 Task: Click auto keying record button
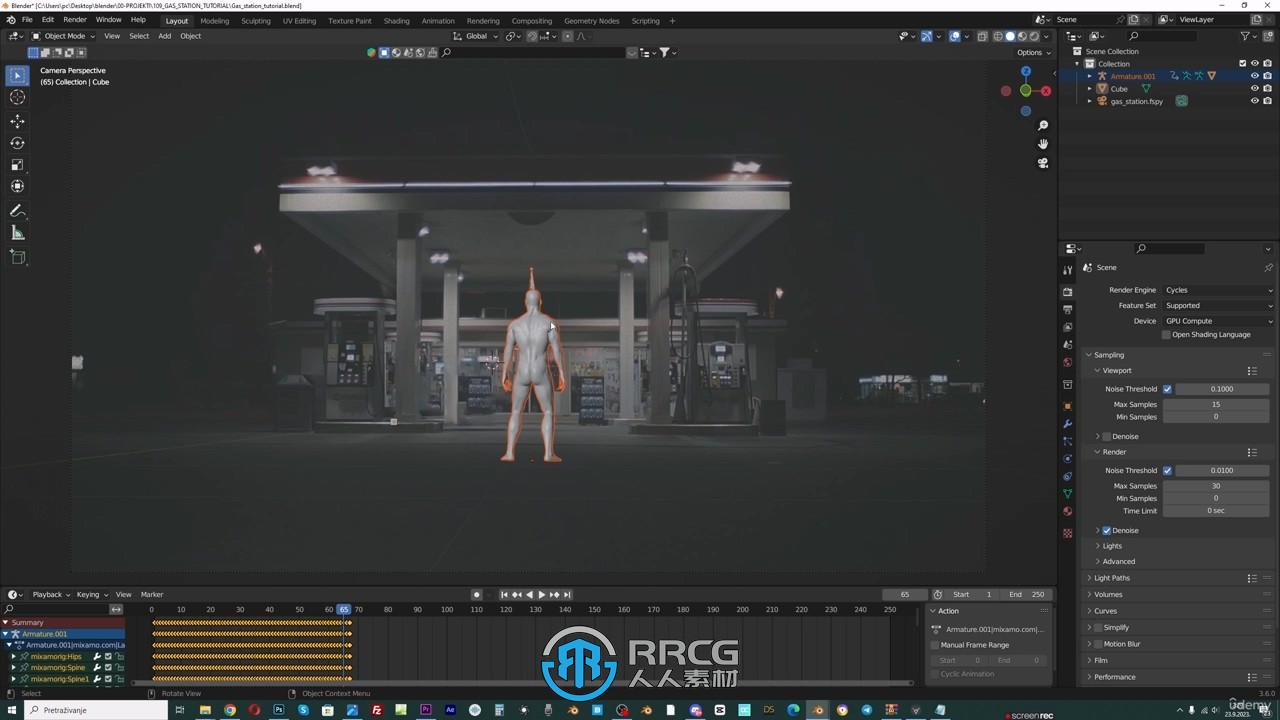(476, 595)
